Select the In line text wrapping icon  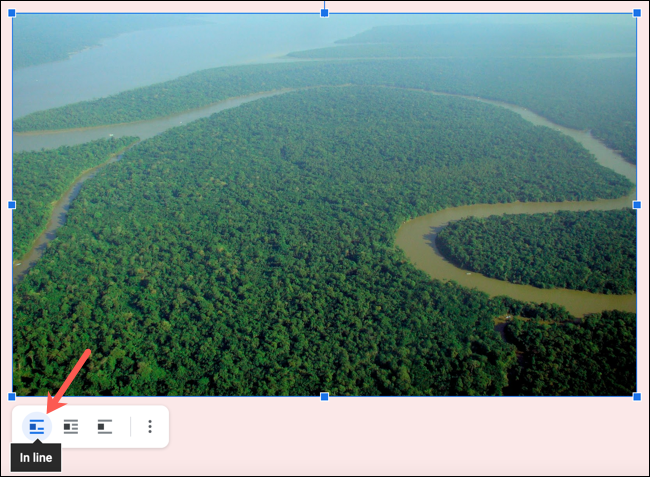(37, 427)
